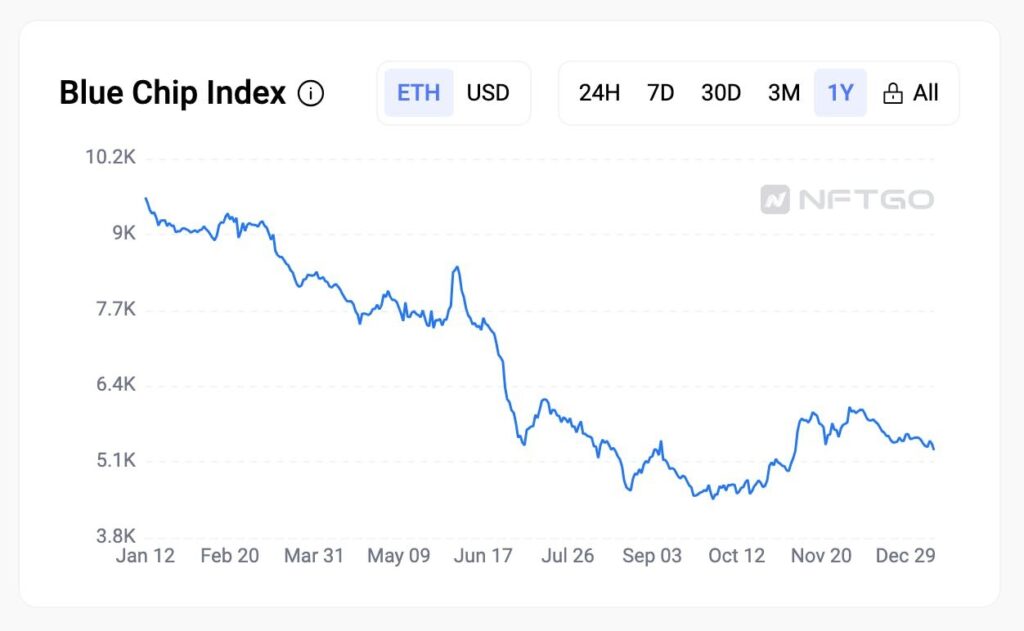The image size is (1024, 631).
Task: Select the 7D time range
Action: pyautogui.click(x=660, y=93)
